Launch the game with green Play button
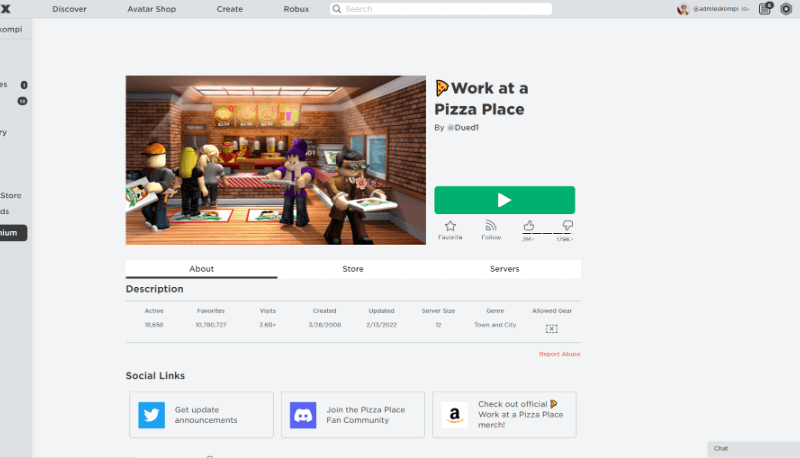 505,200
